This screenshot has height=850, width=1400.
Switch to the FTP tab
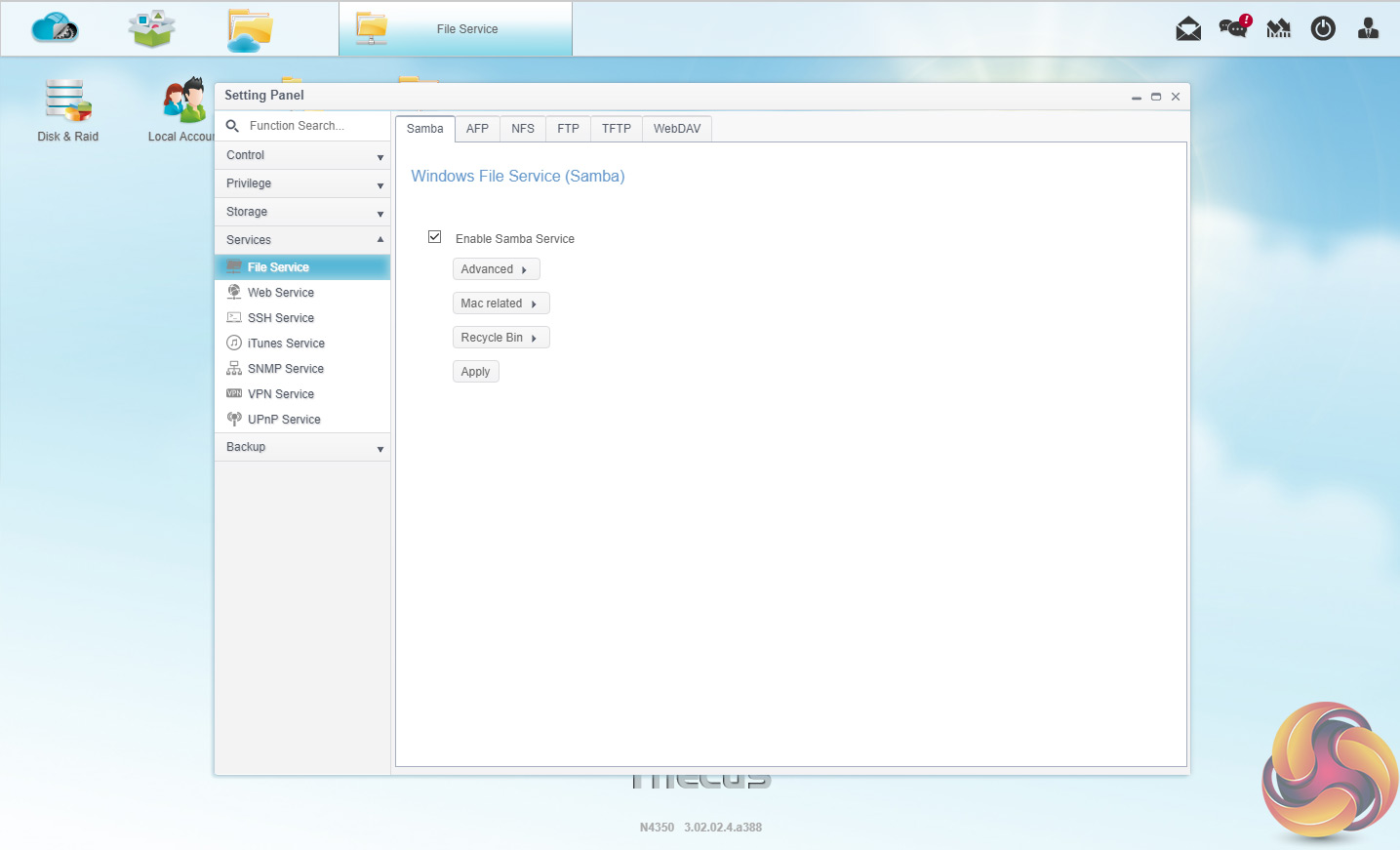coord(568,129)
